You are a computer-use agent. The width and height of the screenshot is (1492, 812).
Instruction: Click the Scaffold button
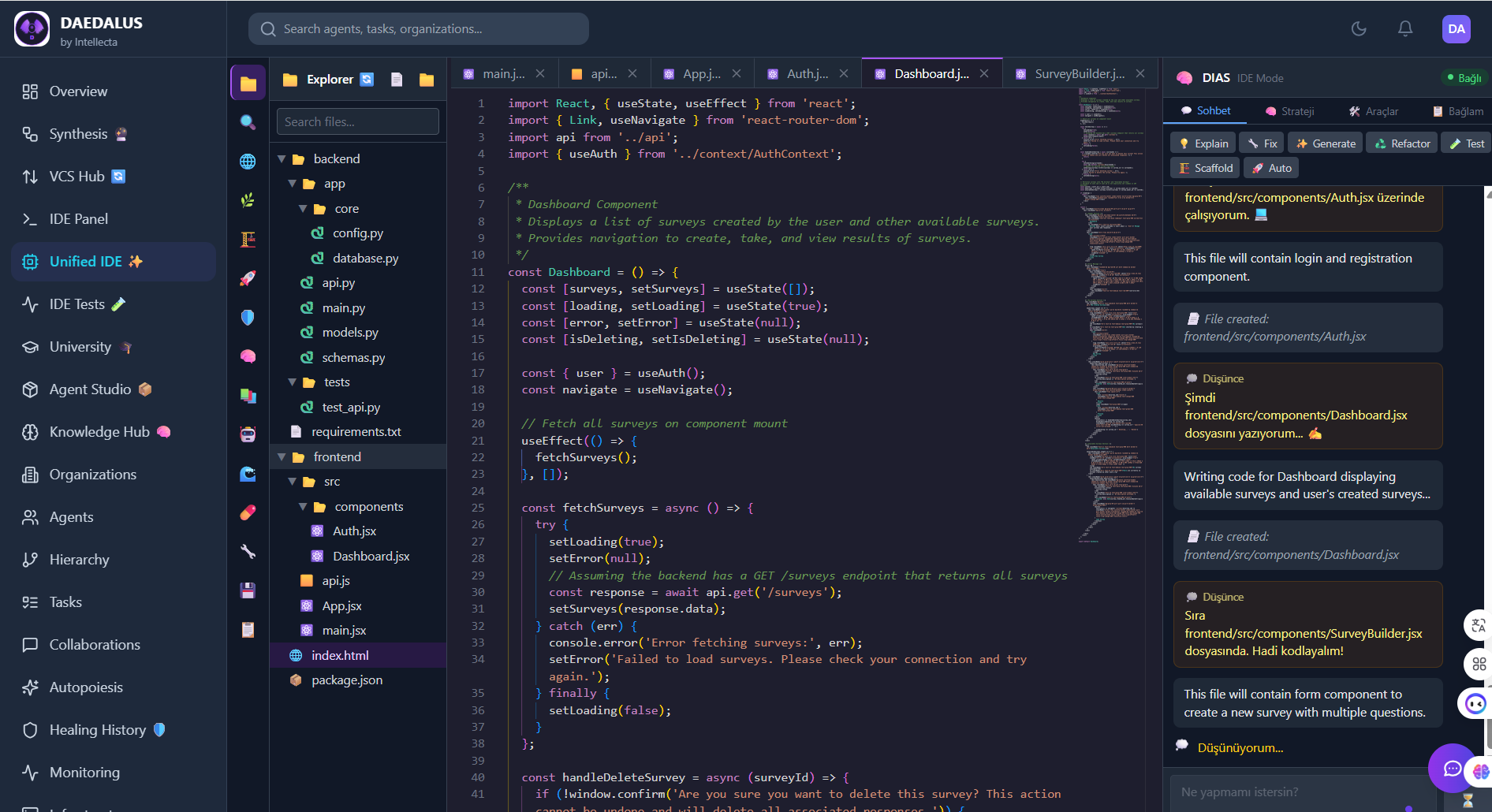click(x=1206, y=168)
